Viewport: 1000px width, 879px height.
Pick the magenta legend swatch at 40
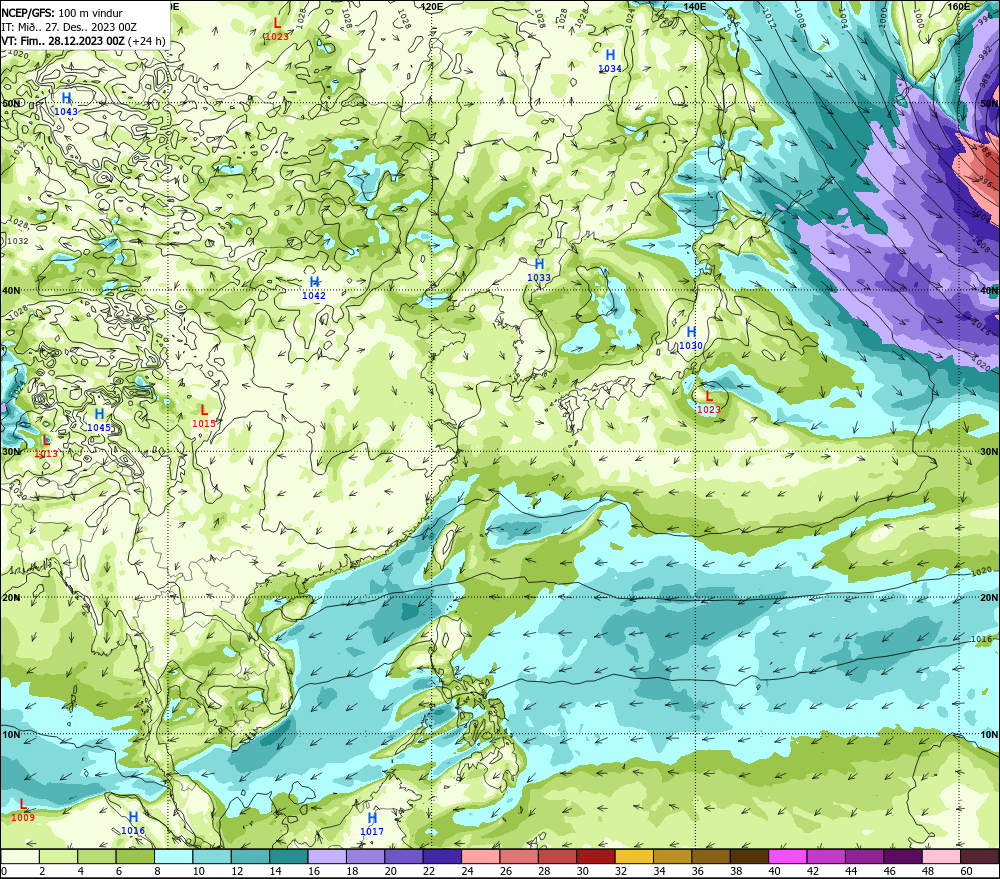tap(788, 856)
